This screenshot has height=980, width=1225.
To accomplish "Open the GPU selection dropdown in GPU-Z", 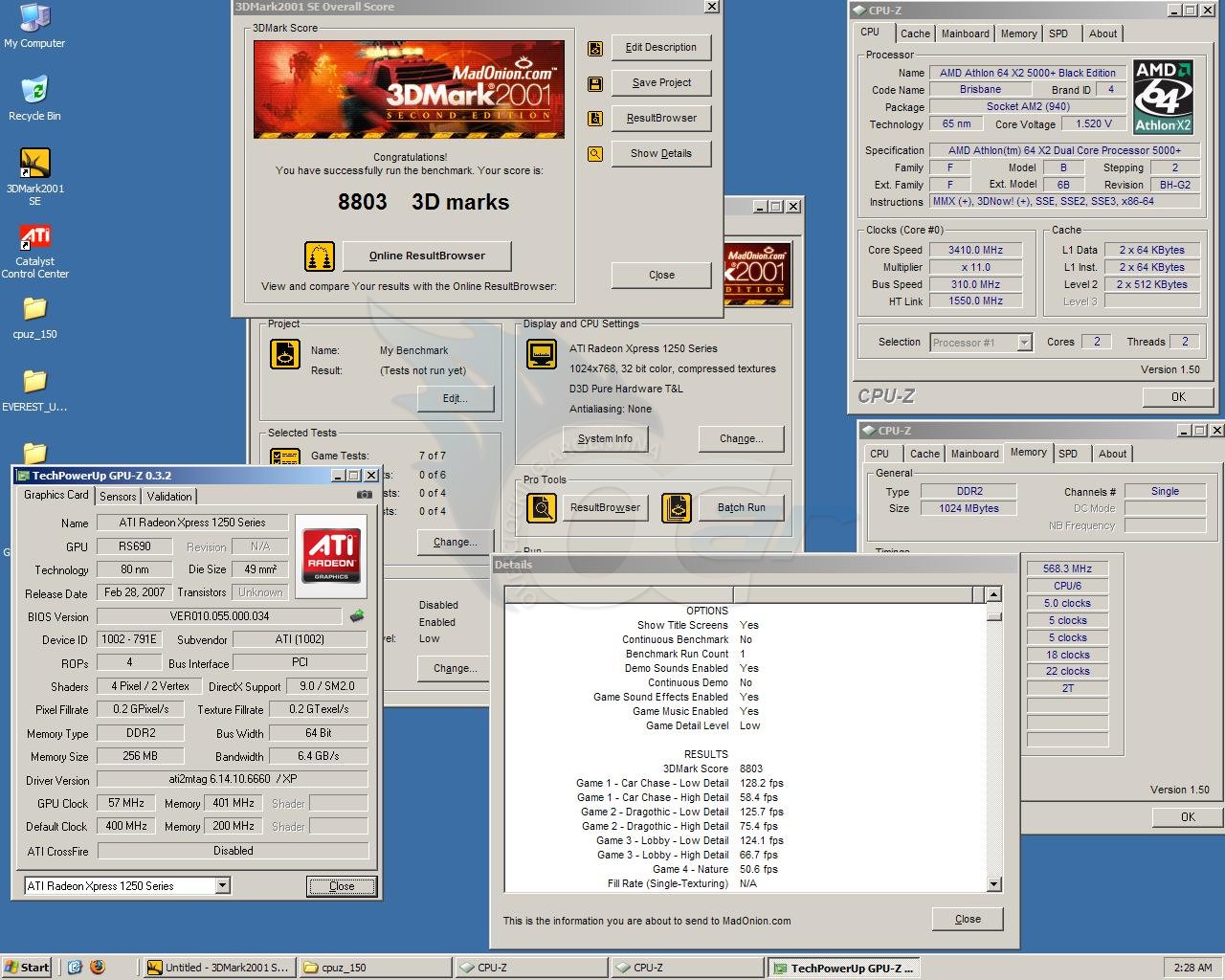I will (223, 886).
